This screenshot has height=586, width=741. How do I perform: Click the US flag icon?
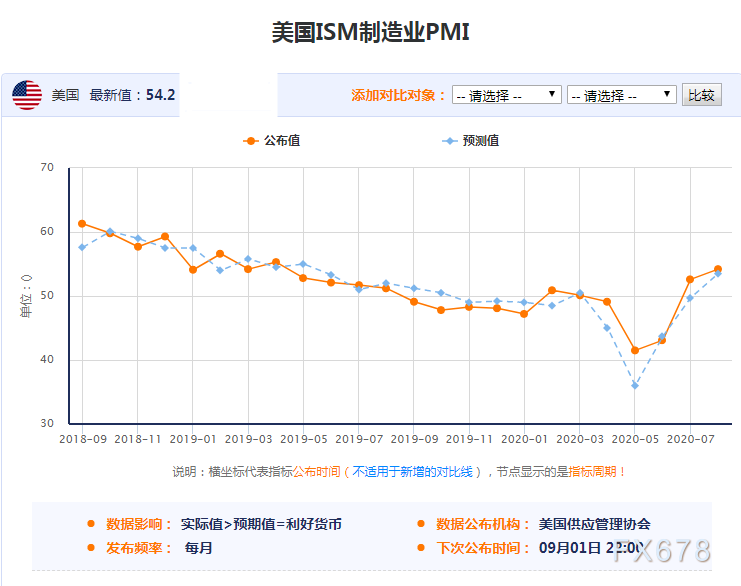27,95
